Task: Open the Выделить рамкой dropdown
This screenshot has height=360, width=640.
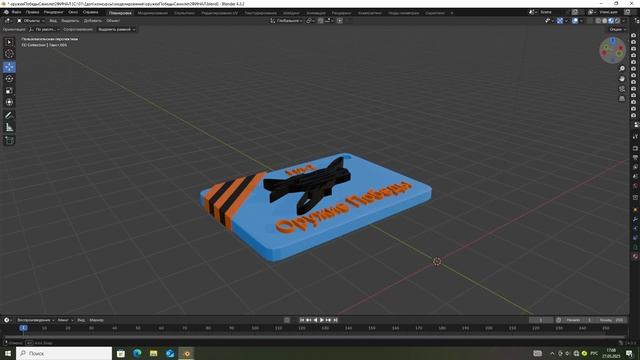Action: point(116,29)
